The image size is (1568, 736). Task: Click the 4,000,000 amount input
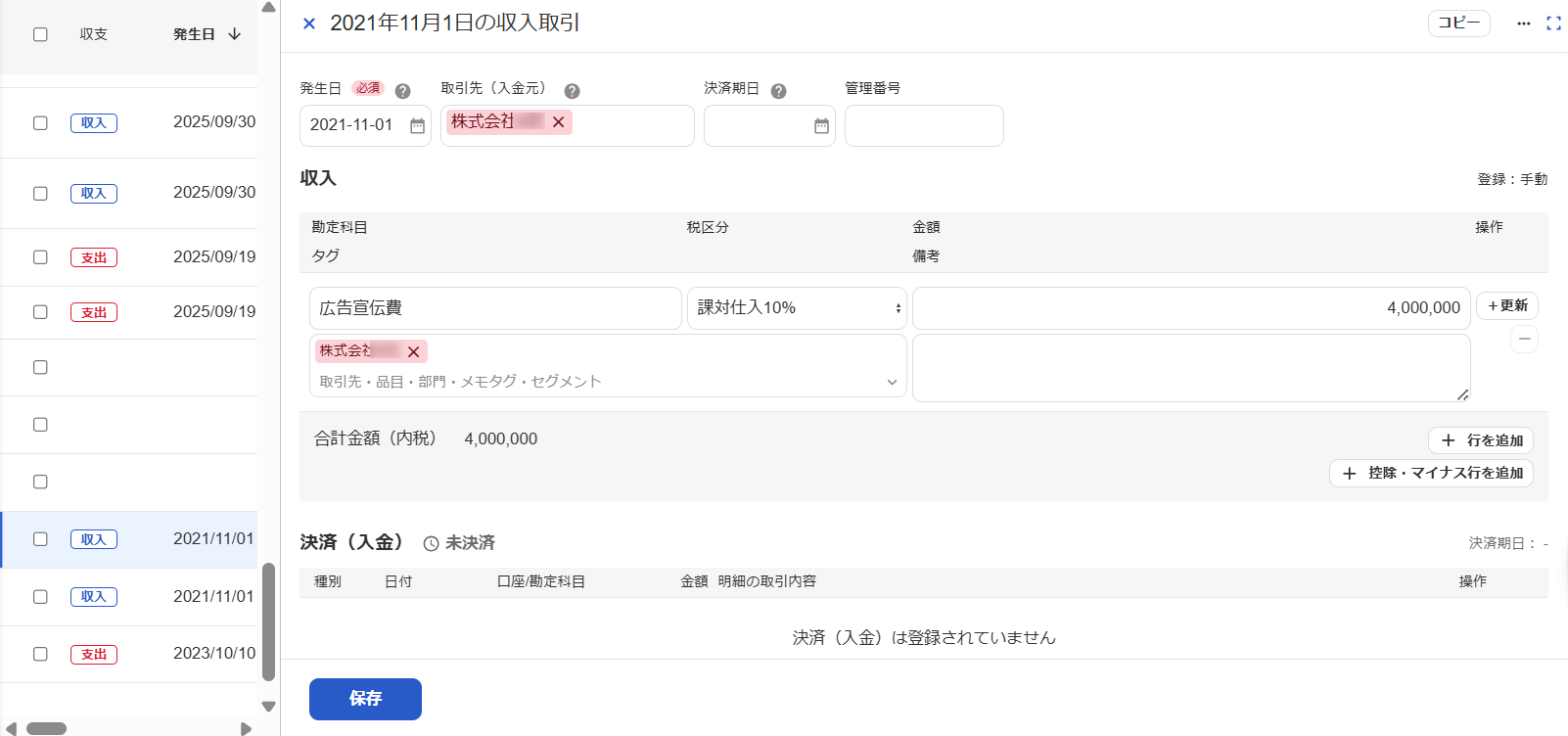[x=1191, y=308]
